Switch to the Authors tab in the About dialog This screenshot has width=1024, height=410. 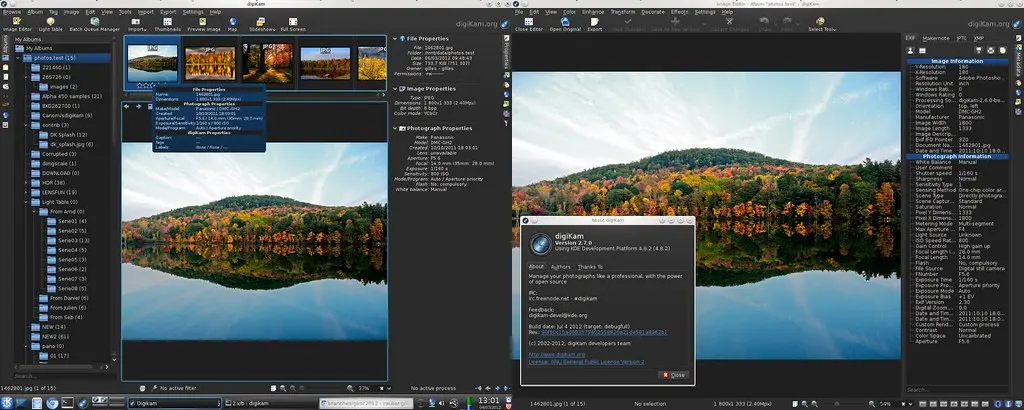[x=561, y=267]
